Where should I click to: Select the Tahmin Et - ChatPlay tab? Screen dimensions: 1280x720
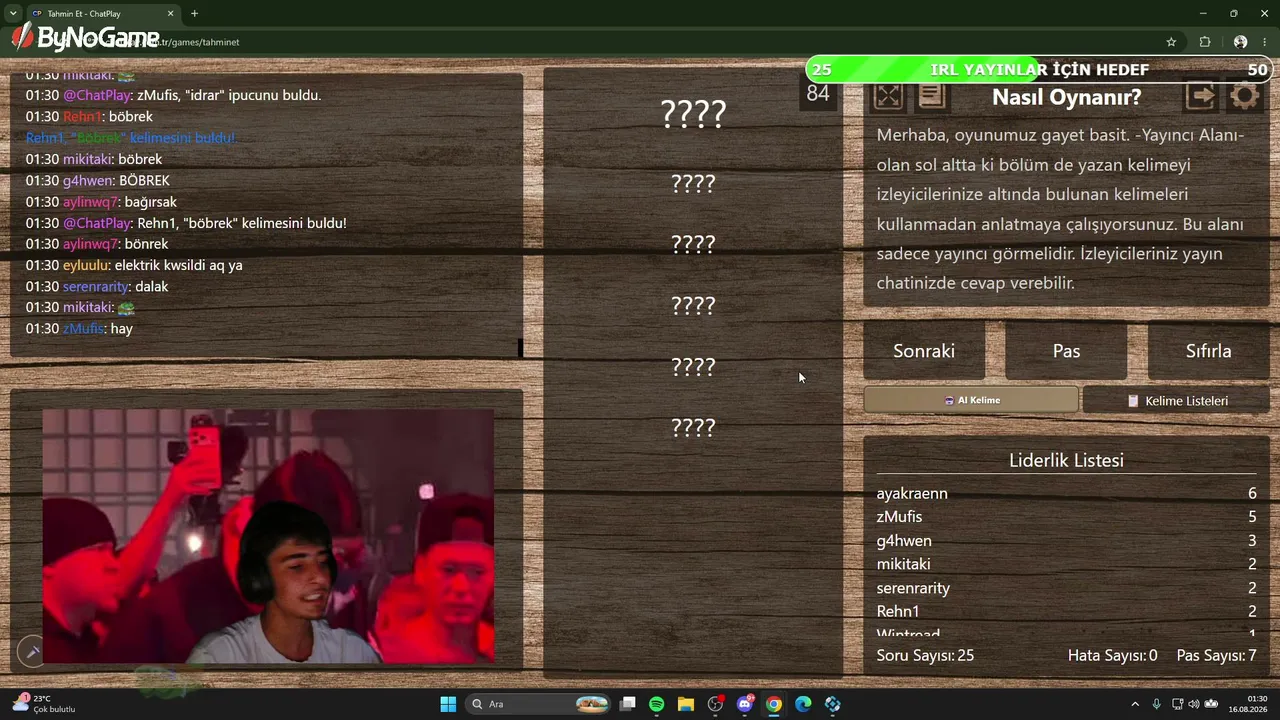point(103,13)
